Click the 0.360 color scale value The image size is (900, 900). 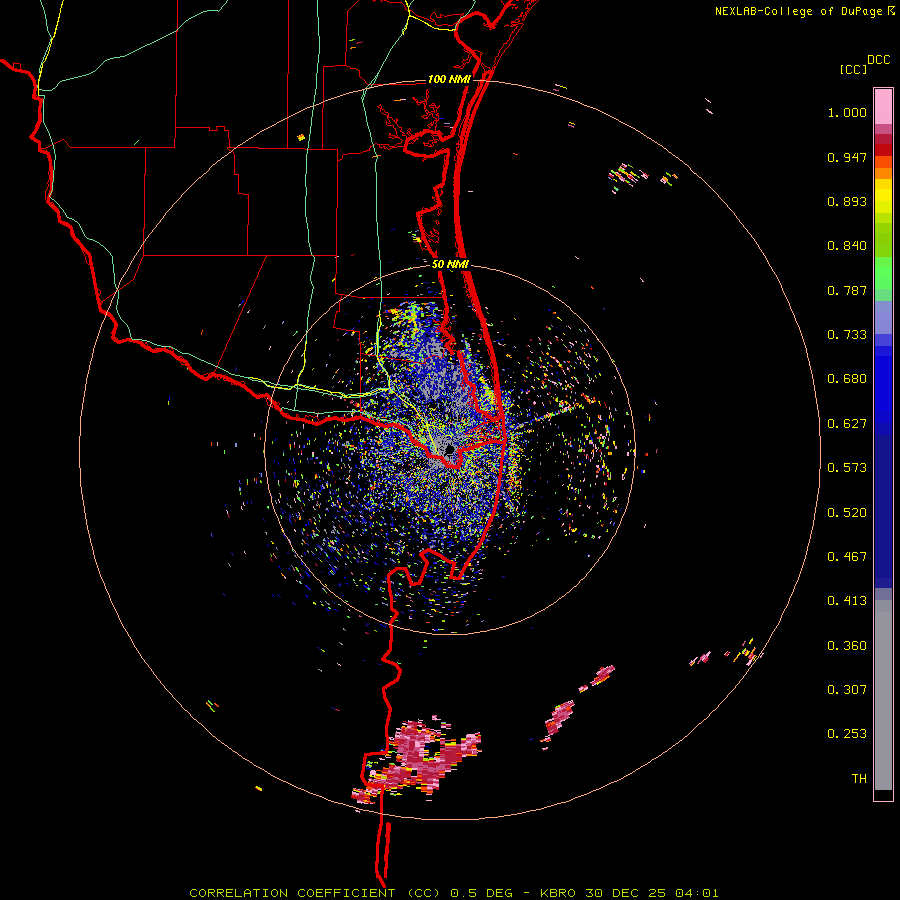pos(847,646)
